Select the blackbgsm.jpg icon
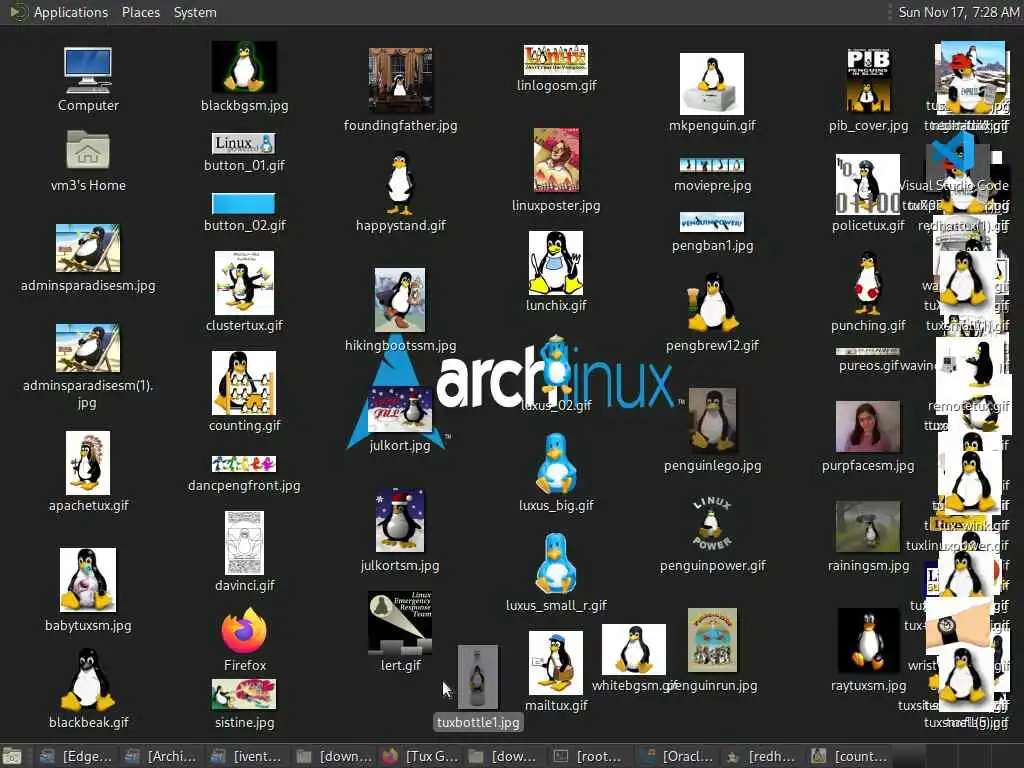The image size is (1024, 768). click(x=244, y=67)
